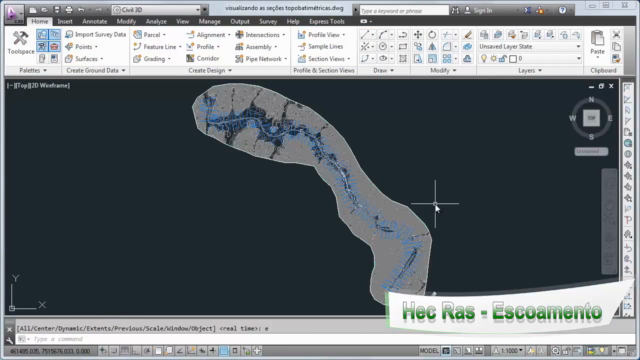This screenshot has width=640, height=360.
Task: Open the Survey ribbon tab
Action: point(268,21)
